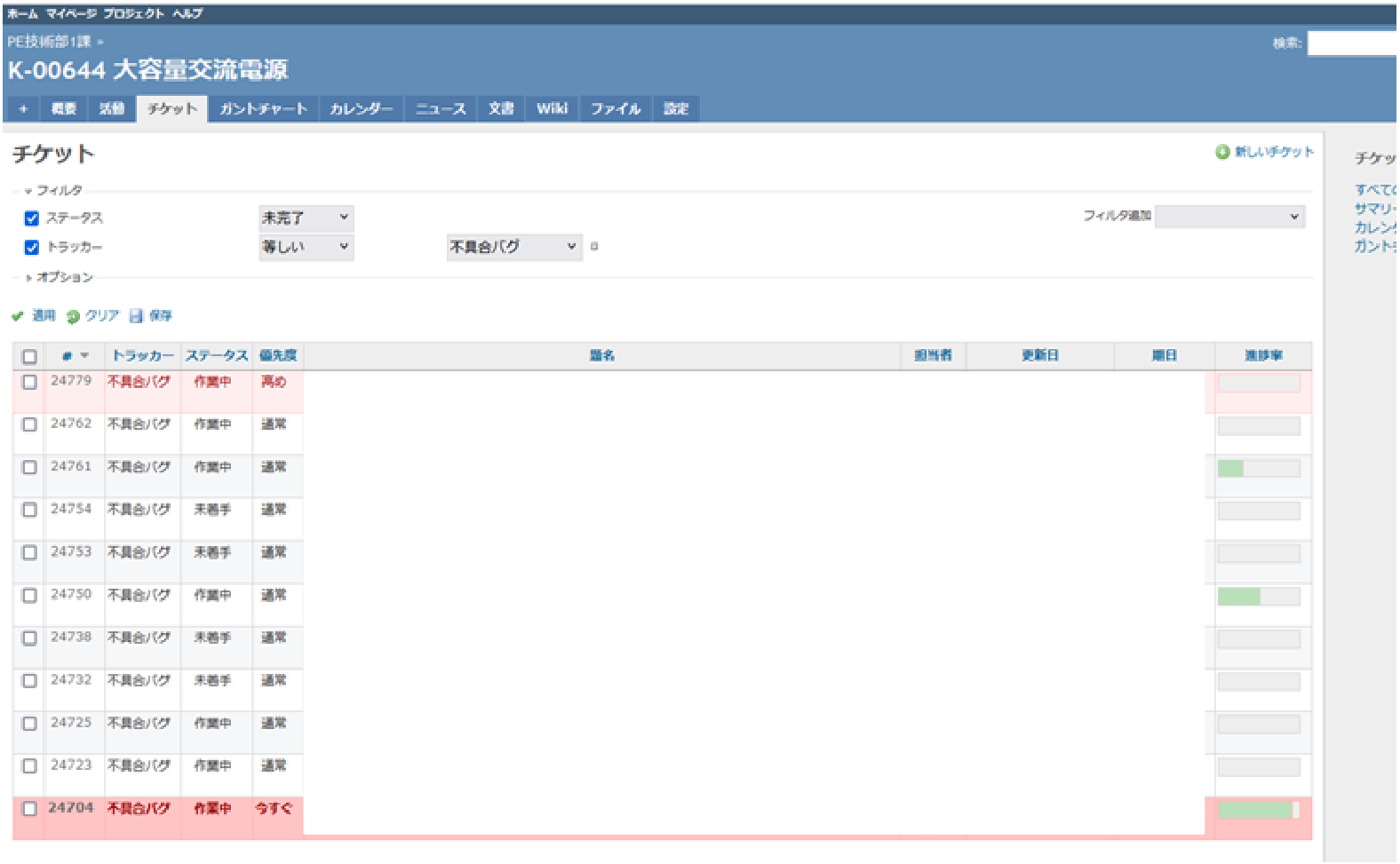Switch to the ガントチャート tab
This screenshot has height=864, width=1400.
click(x=263, y=109)
